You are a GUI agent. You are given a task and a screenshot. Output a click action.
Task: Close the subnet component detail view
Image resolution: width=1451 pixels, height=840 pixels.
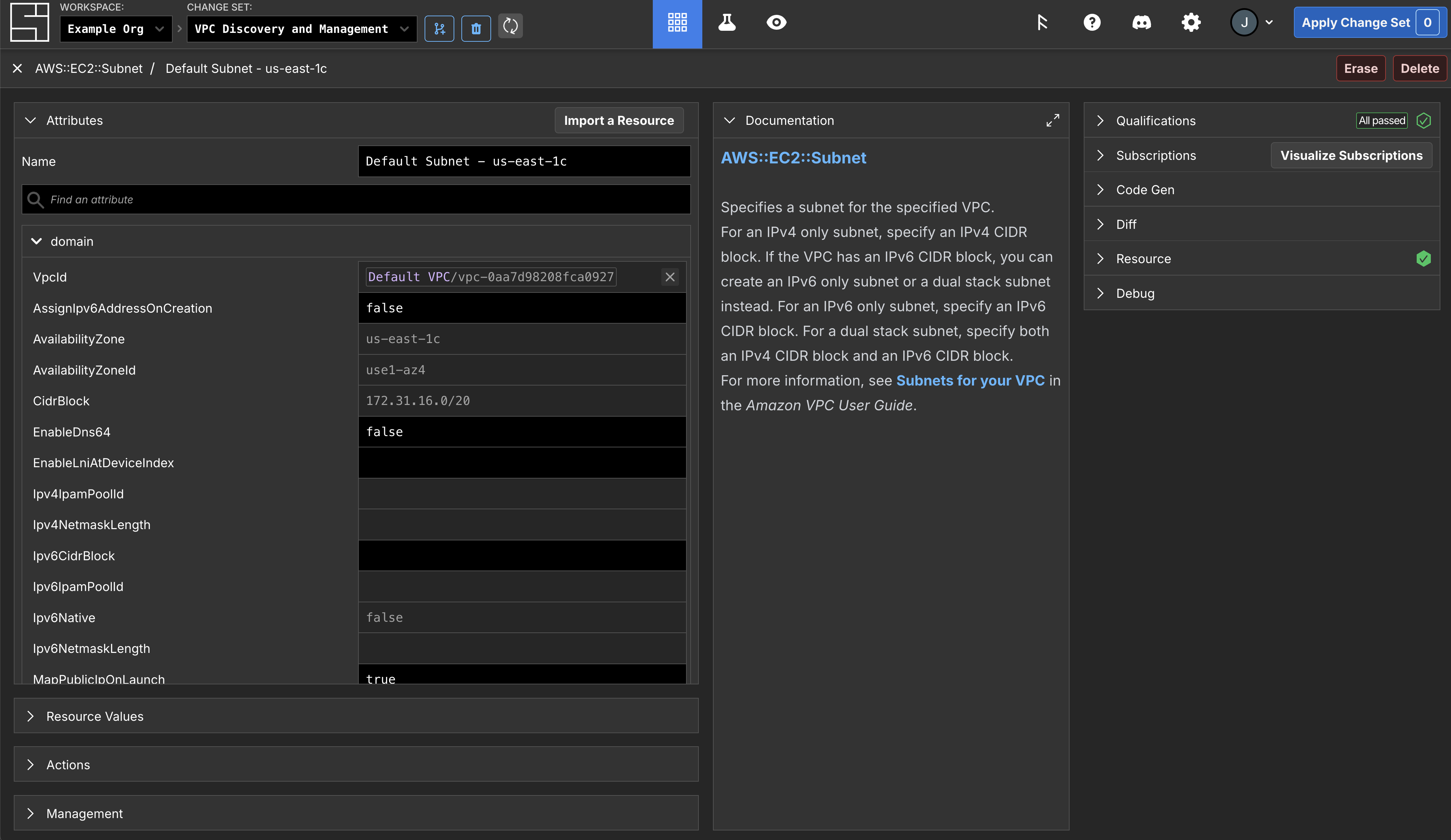click(17, 69)
